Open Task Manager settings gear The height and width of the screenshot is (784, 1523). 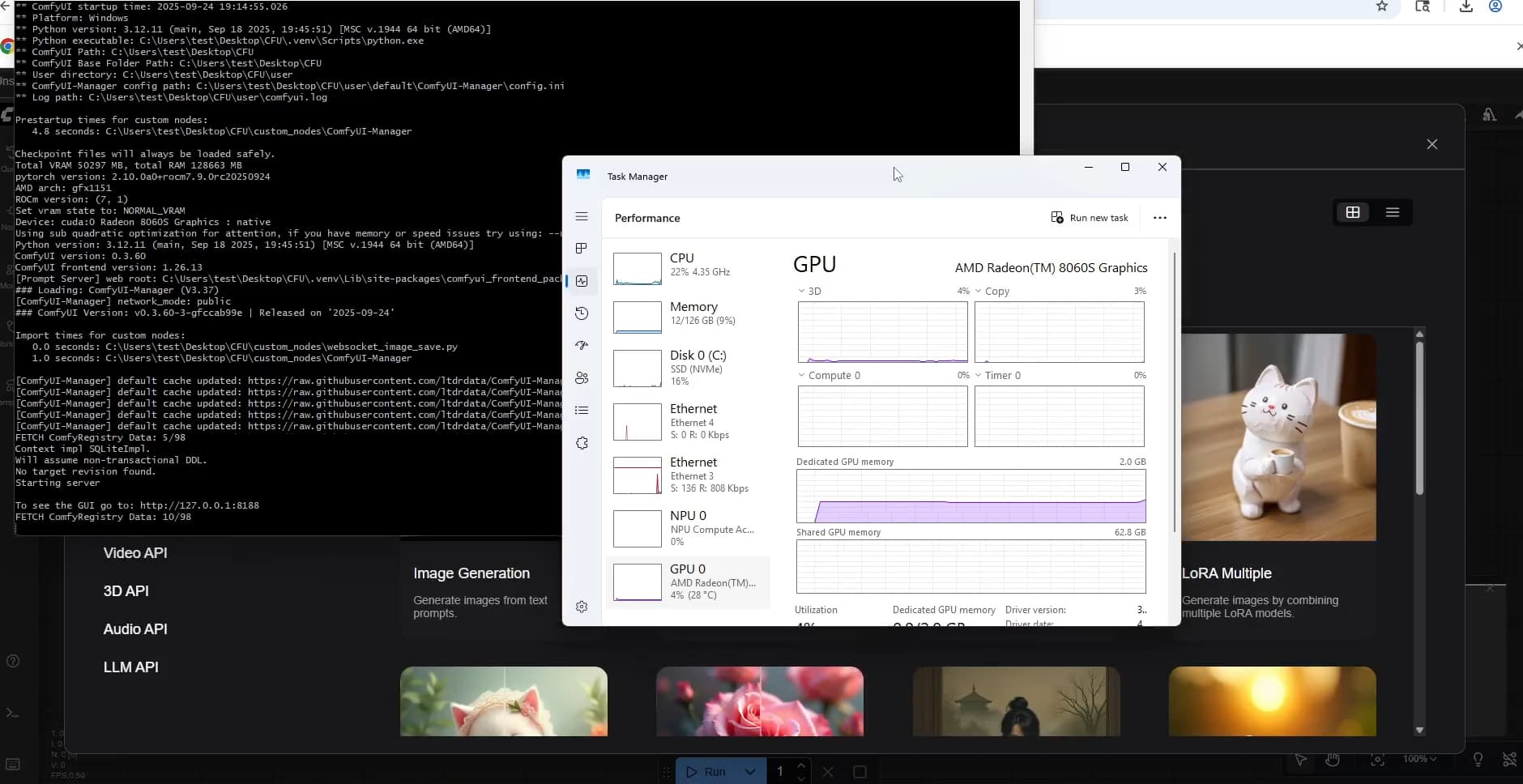pos(582,607)
